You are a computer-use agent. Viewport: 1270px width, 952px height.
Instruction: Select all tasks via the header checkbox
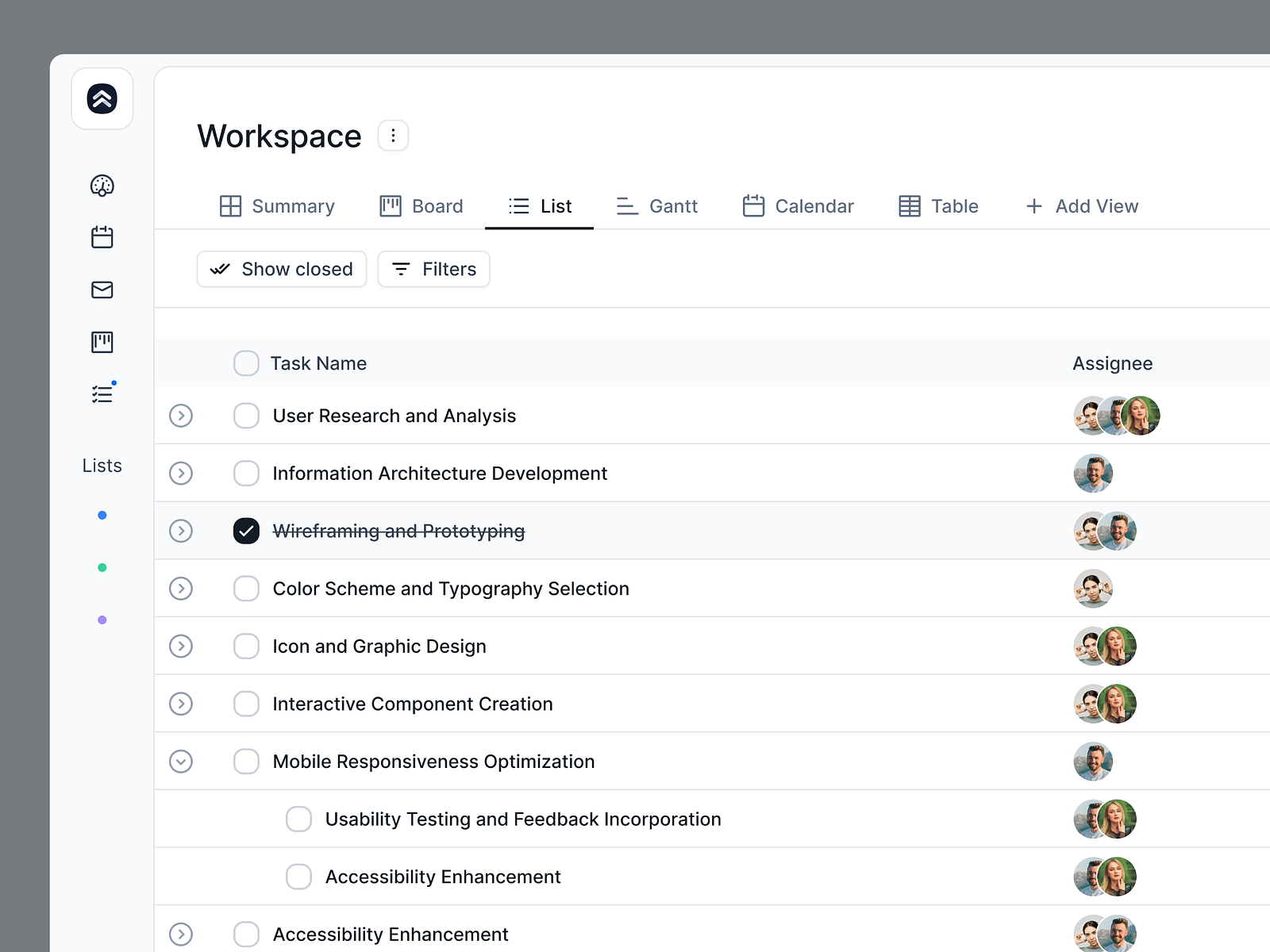246,363
